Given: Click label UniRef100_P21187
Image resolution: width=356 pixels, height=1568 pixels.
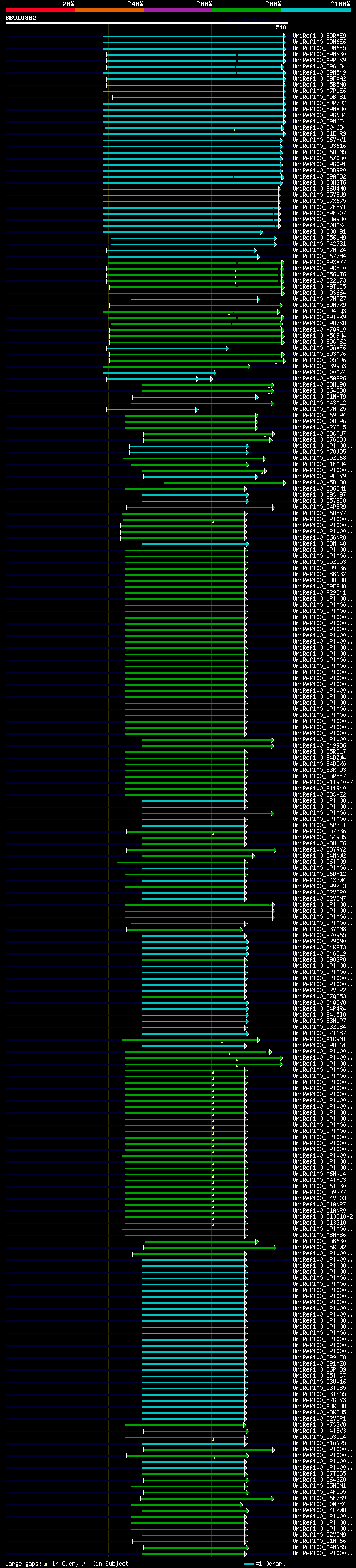Looking at the screenshot, I should pos(319,1033).
